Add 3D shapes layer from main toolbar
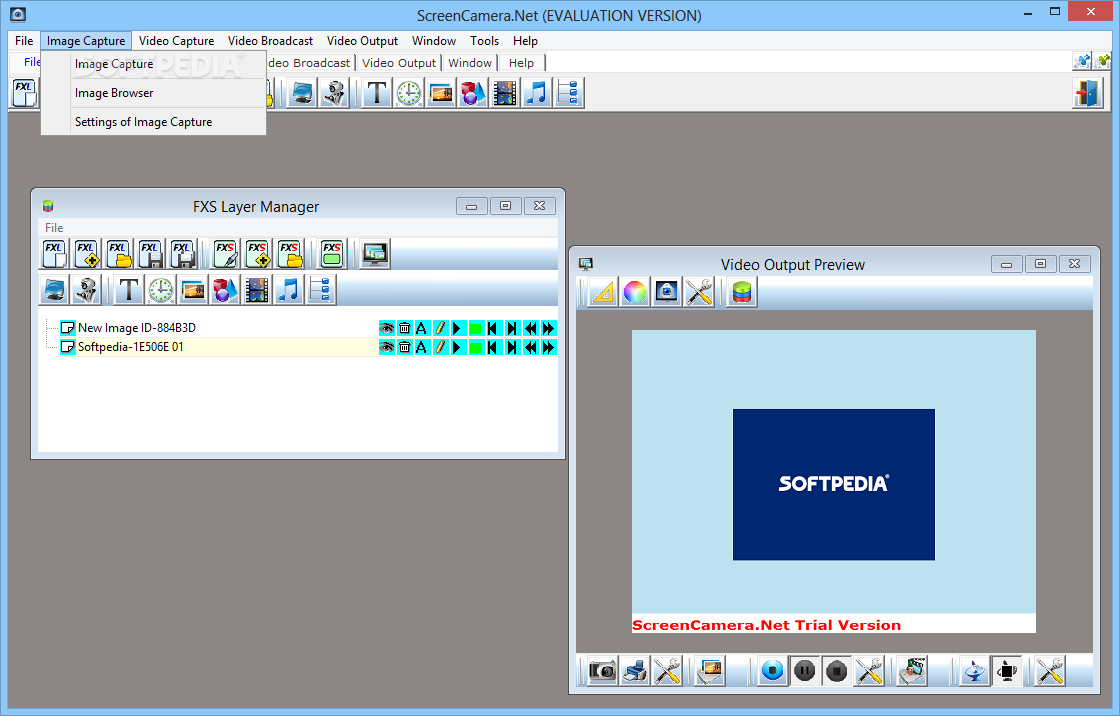 (x=473, y=93)
